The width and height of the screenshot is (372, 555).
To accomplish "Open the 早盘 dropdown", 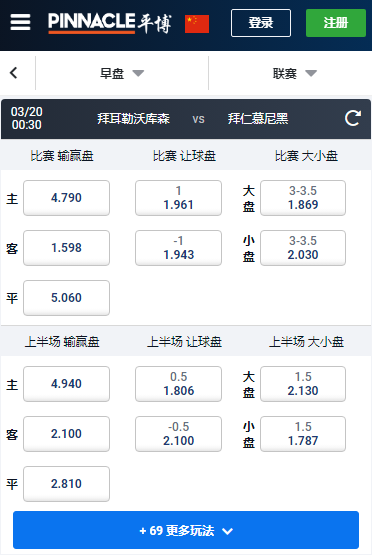I will click(122, 73).
